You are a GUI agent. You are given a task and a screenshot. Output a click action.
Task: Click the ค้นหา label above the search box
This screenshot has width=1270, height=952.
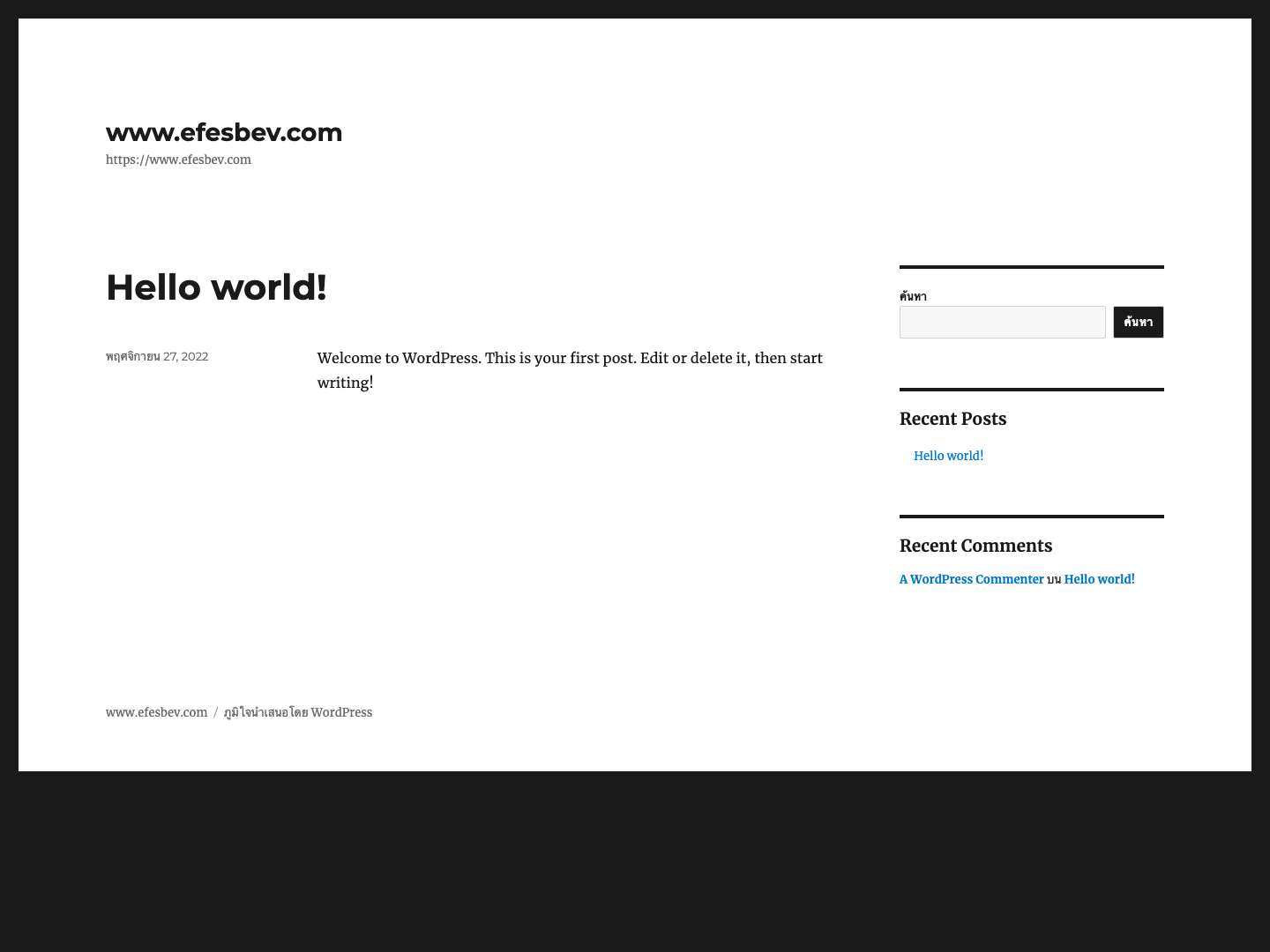912,296
